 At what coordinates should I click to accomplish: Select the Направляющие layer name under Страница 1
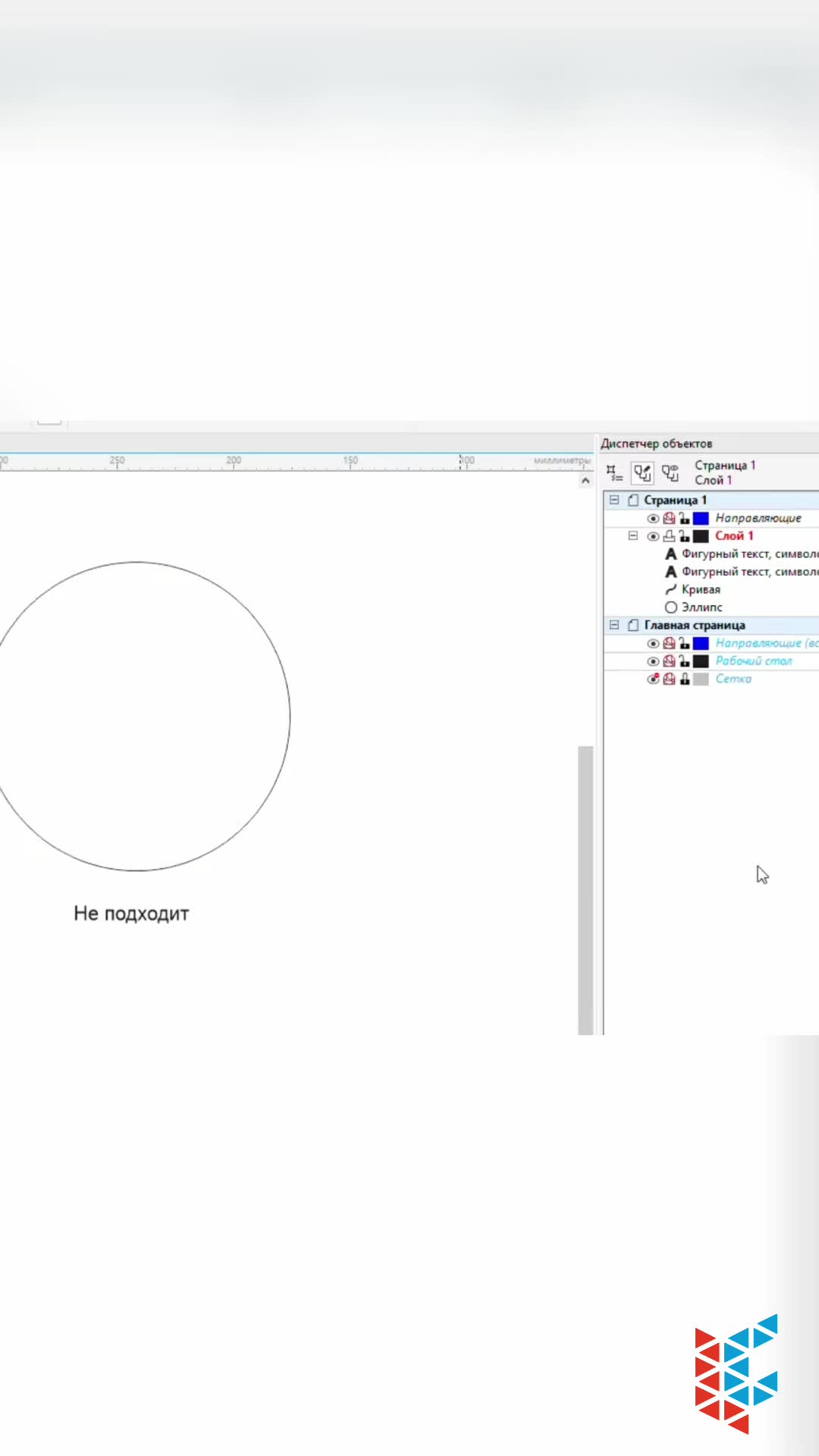tap(758, 519)
